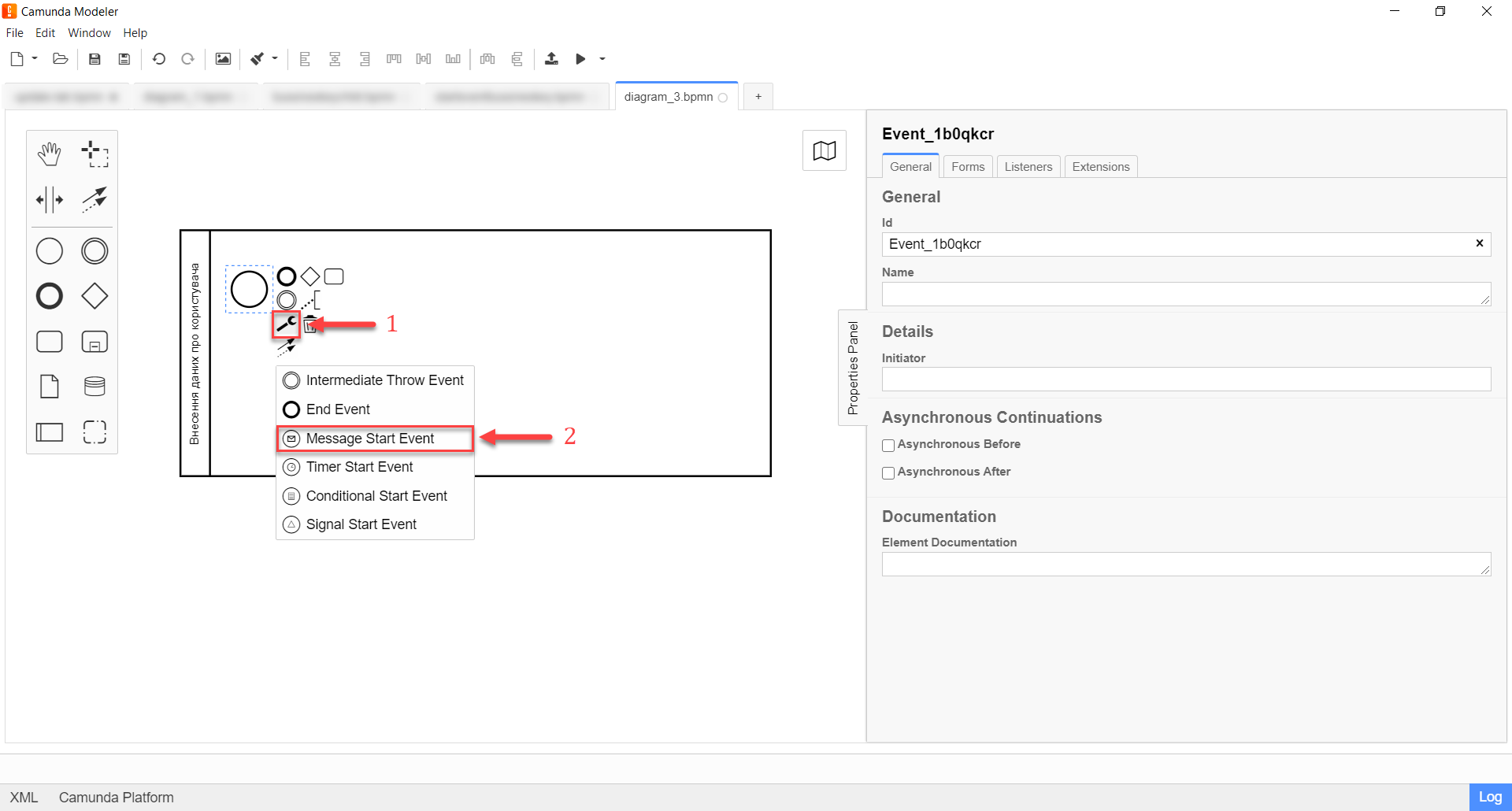
Task: Activate the lasso selection tool
Action: tap(94, 154)
